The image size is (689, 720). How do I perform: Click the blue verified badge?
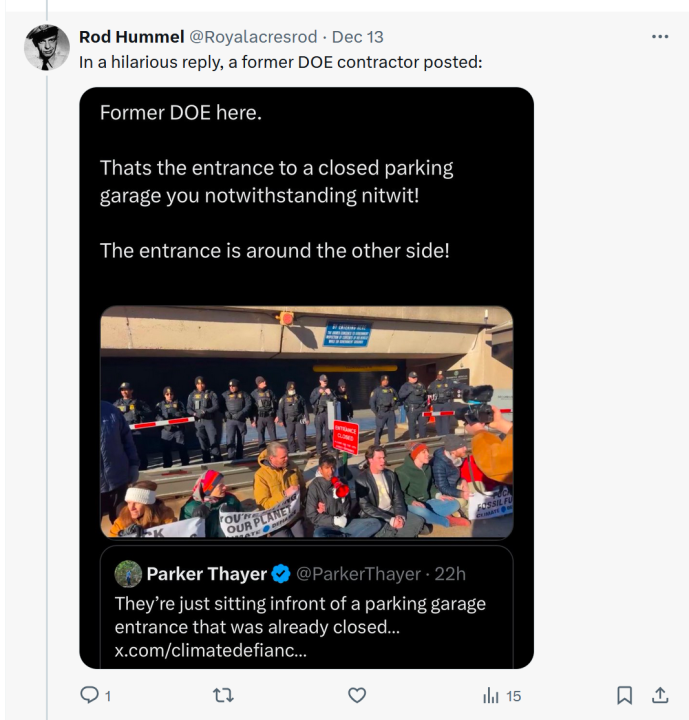[282, 574]
